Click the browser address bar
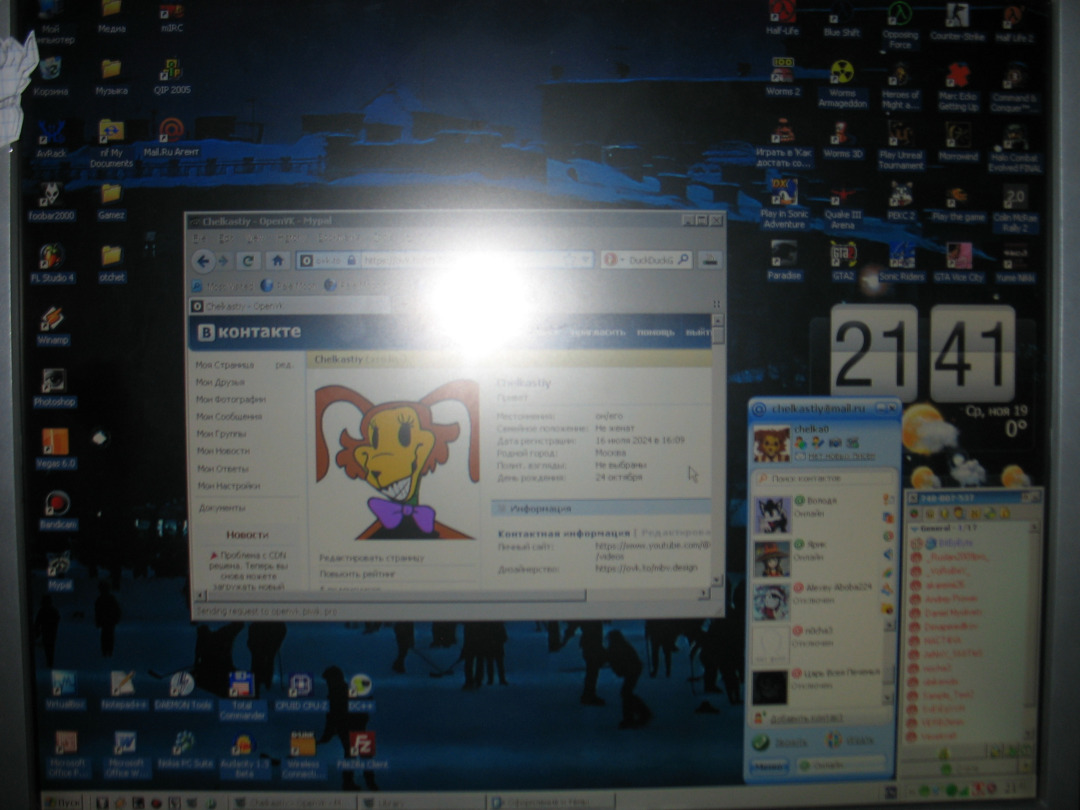1080x810 pixels. pyautogui.click(x=445, y=260)
